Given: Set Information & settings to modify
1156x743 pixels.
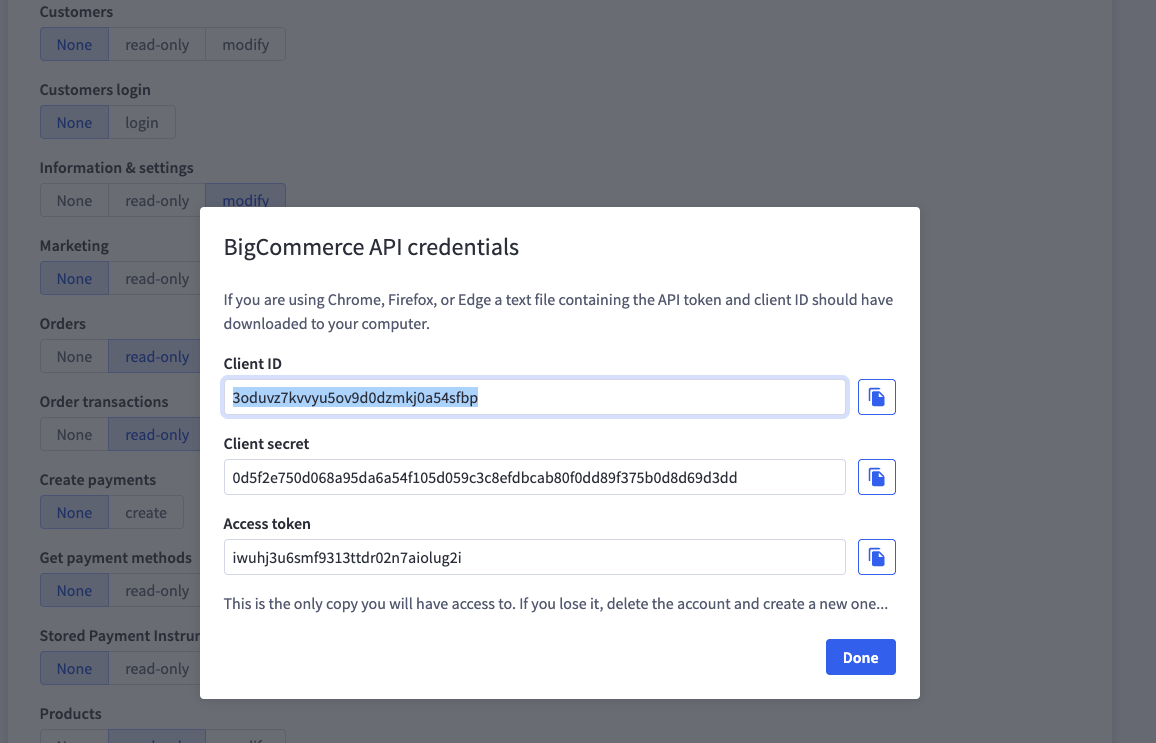Looking at the screenshot, I should point(246,197).
